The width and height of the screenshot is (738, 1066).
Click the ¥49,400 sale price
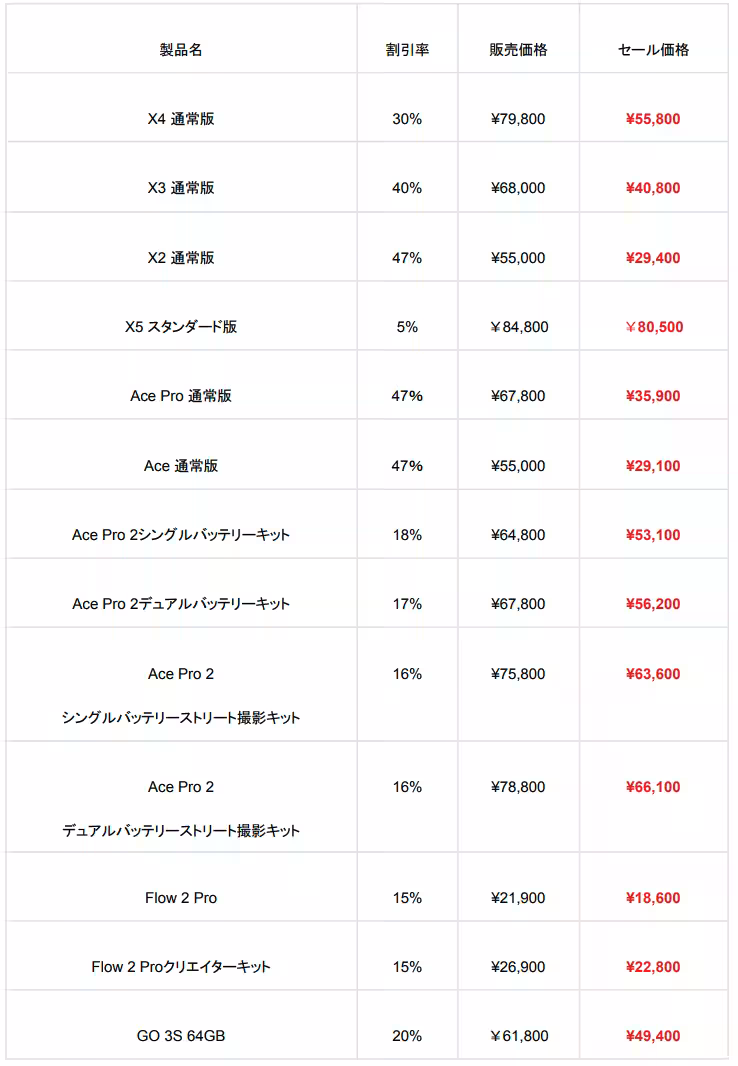[x=653, y=1036]
